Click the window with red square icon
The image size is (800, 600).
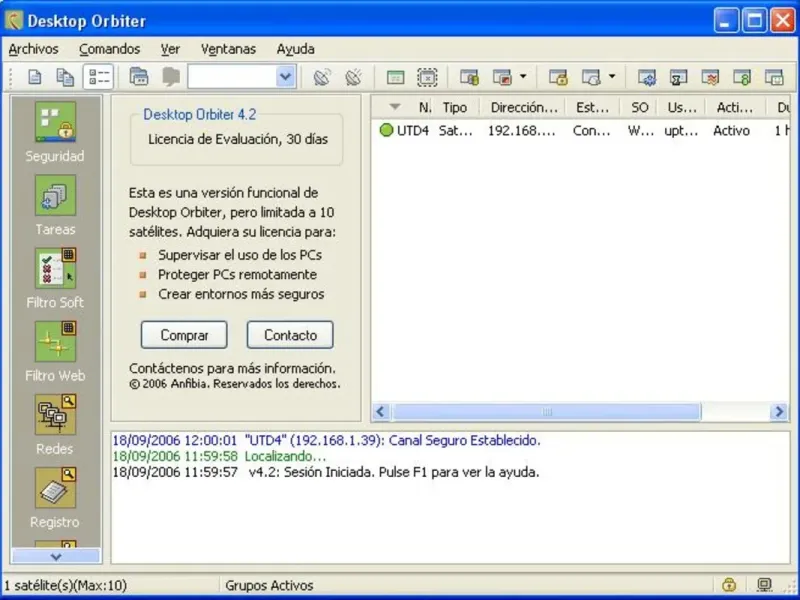pos(502,78)
